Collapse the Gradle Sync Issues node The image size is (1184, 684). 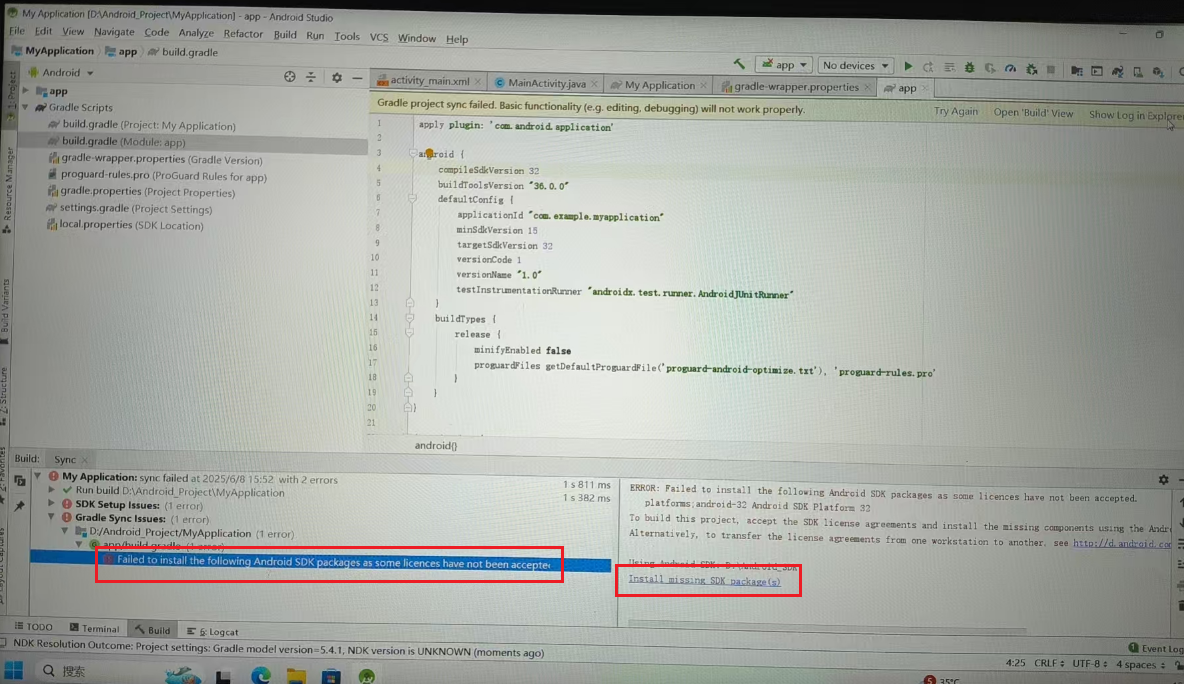click(51, 518)
